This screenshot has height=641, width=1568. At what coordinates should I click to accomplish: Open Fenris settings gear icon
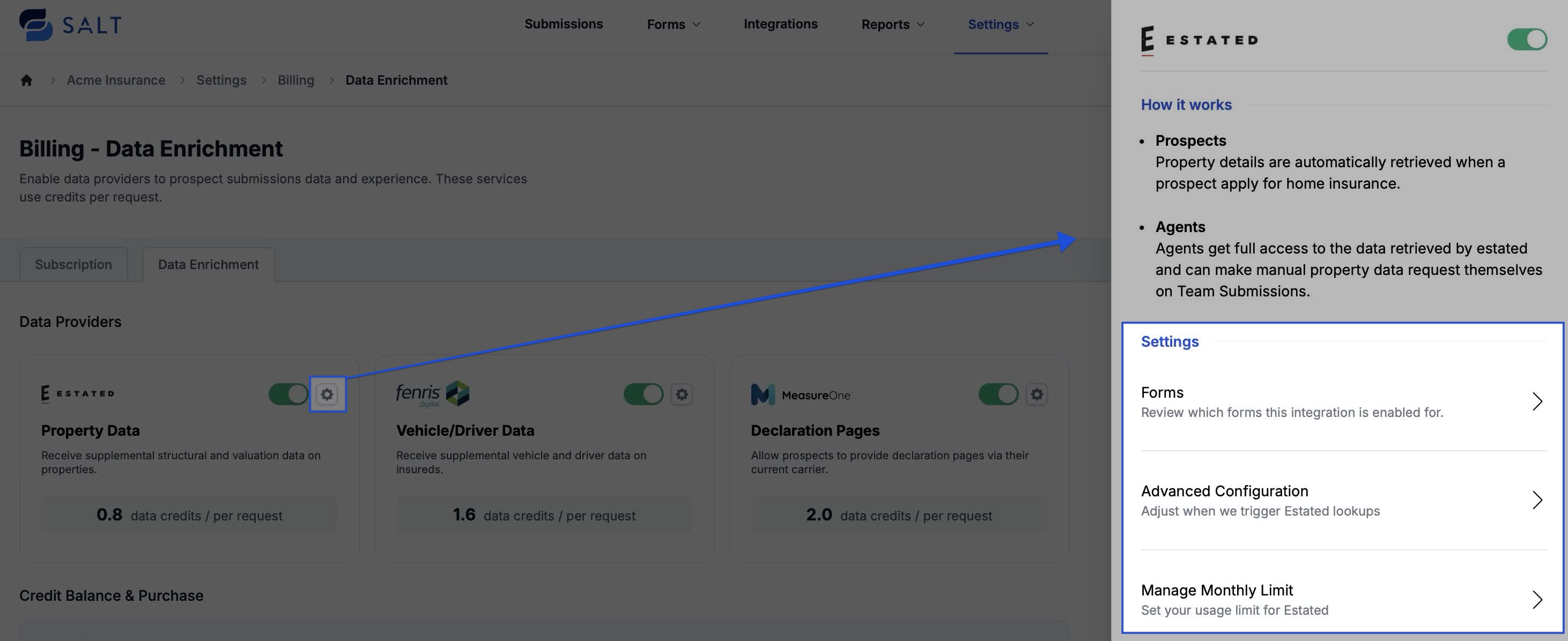[682, 394]
